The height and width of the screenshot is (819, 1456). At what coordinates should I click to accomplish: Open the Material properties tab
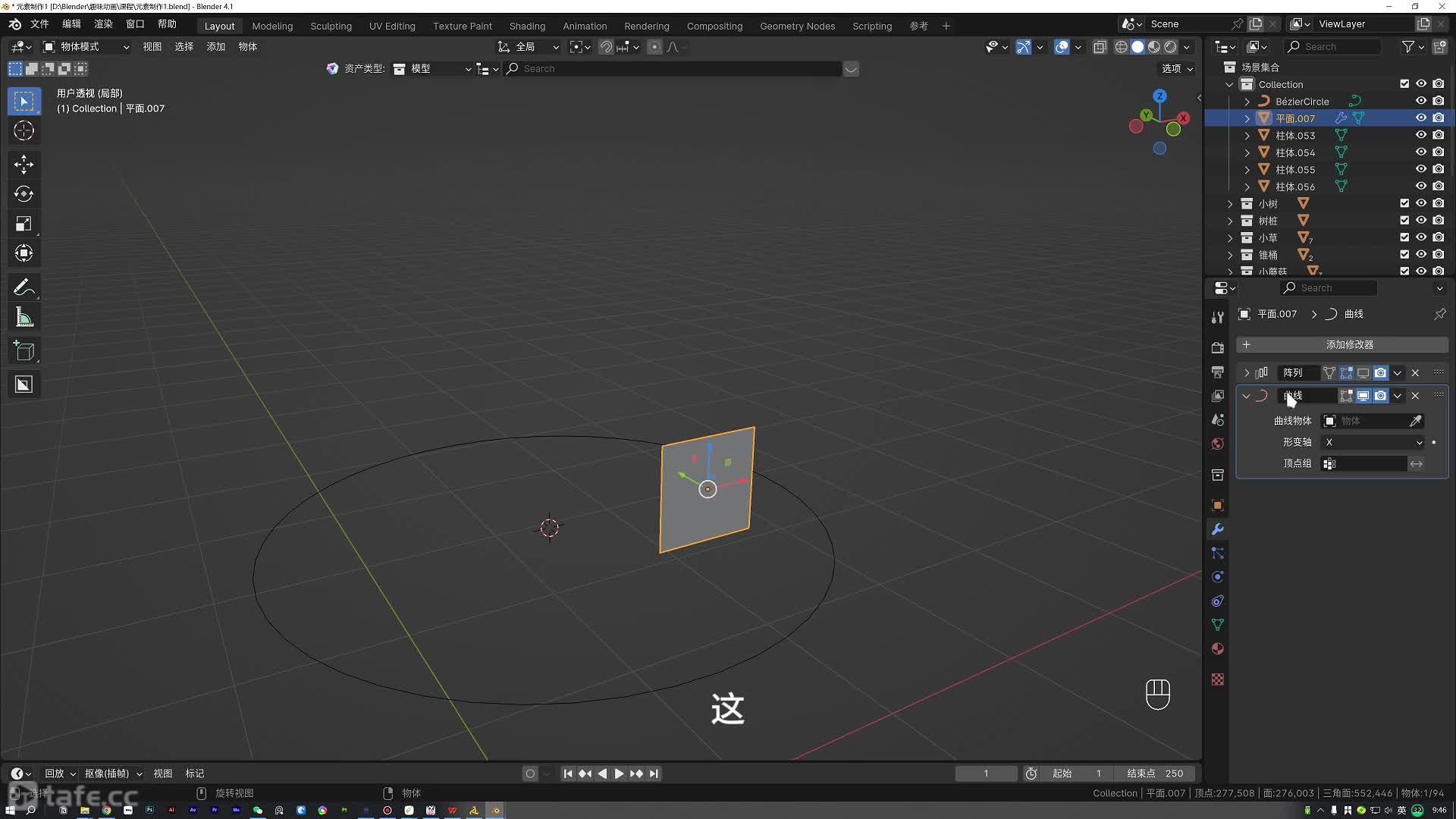(x=1217, y=649)
